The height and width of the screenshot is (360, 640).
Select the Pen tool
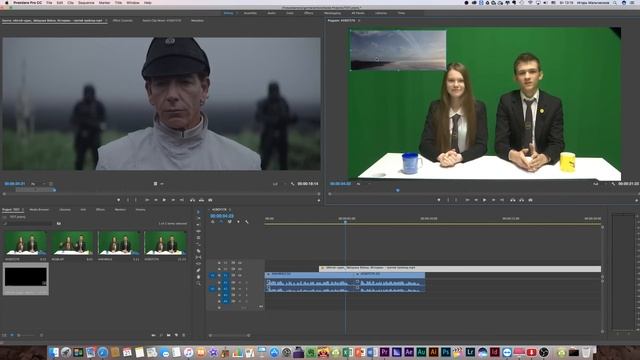click(x=198, y=270)
